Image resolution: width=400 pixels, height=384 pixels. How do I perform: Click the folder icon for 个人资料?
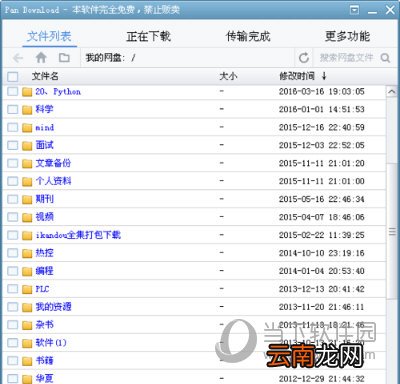tap(27, 182)
